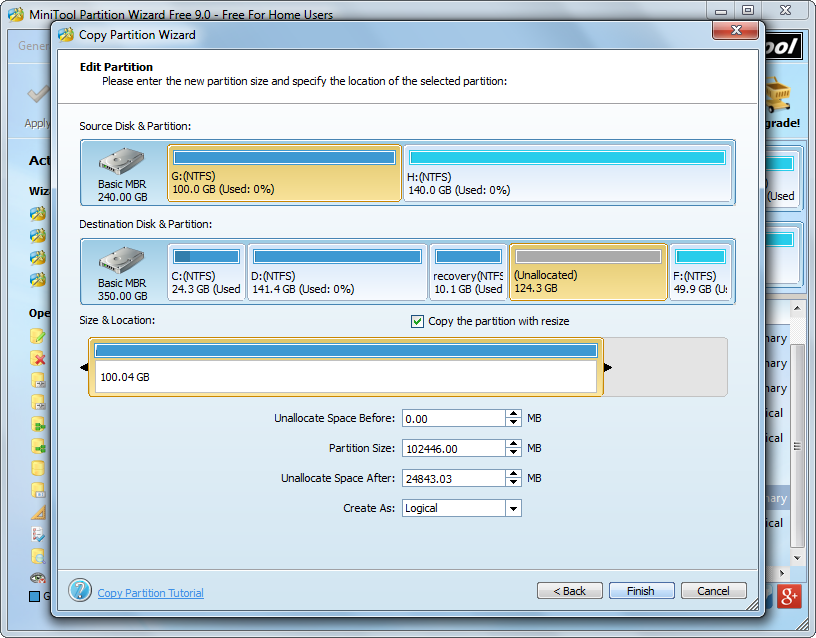Select destination partition D:(NTFS) 141.4 GB
Viewport: 816px width, 638px height.
point(337,272)
